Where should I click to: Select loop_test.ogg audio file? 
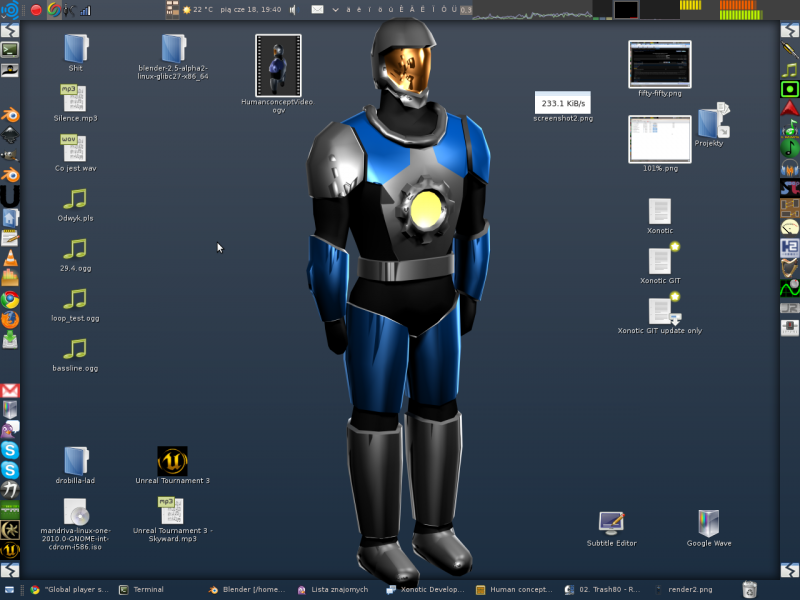pos(76,304)
